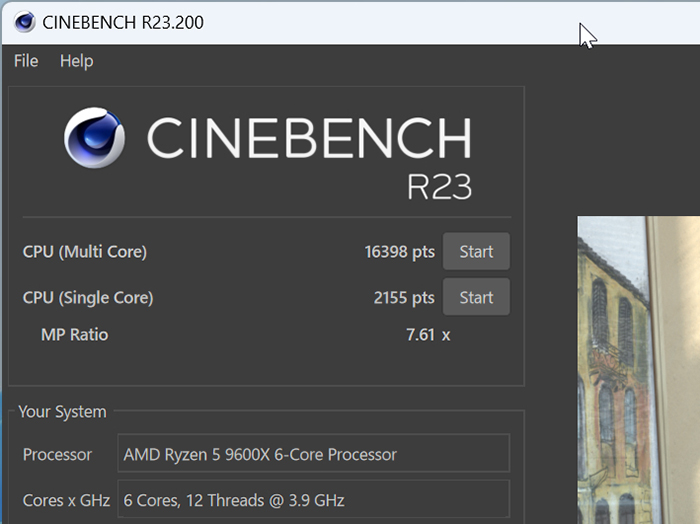Image resolution: width=700 pixels, height=524 pixels.
Task: Click the Cinebench R23 sphere logo
Action: pos(94,137)
